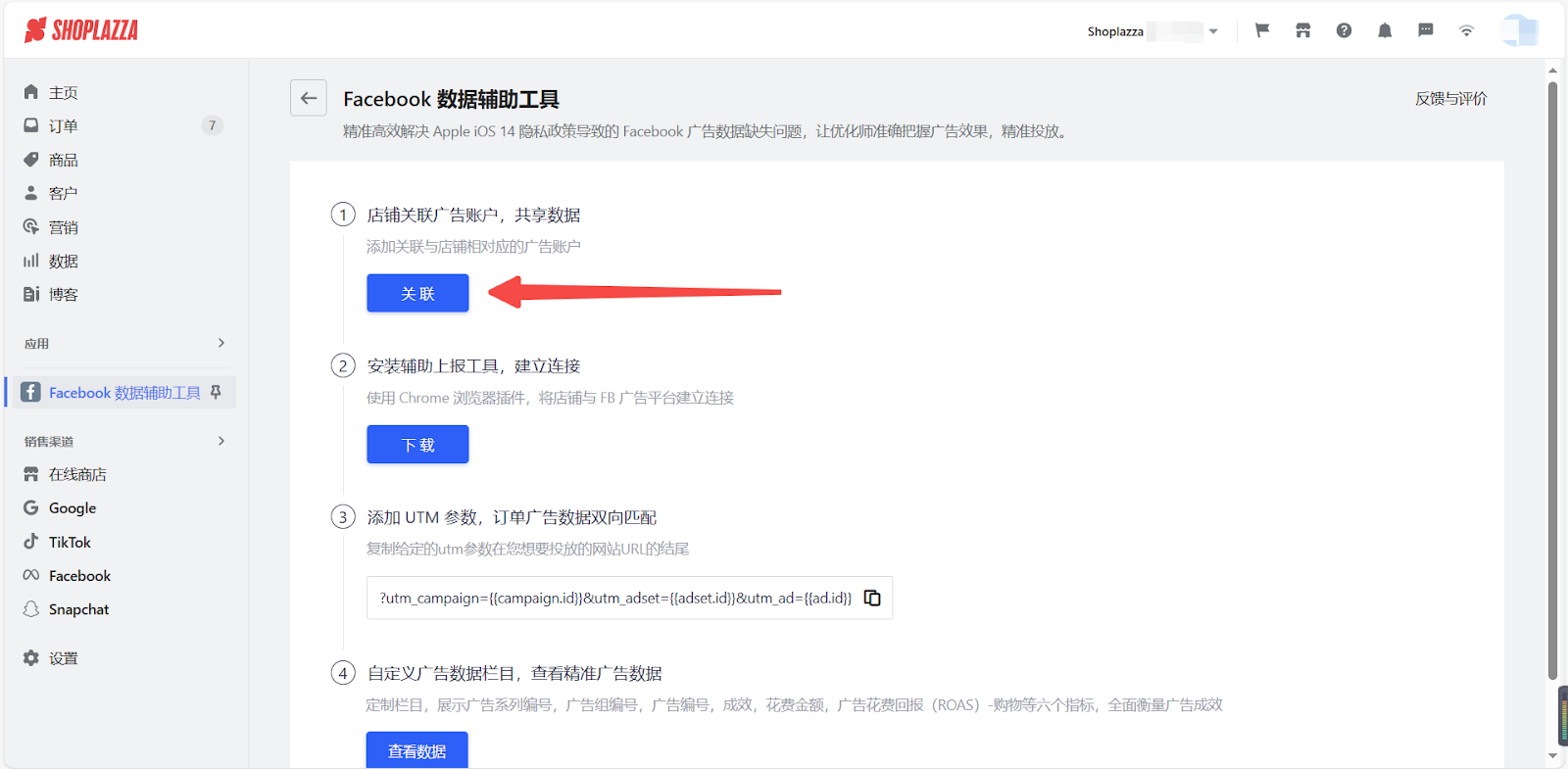
Task: Click the settings gear icon
Action: tap(31, 658)
